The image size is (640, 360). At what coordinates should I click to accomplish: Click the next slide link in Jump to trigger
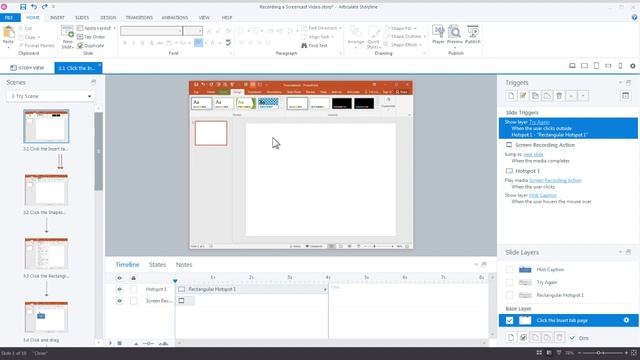(533, 154)
